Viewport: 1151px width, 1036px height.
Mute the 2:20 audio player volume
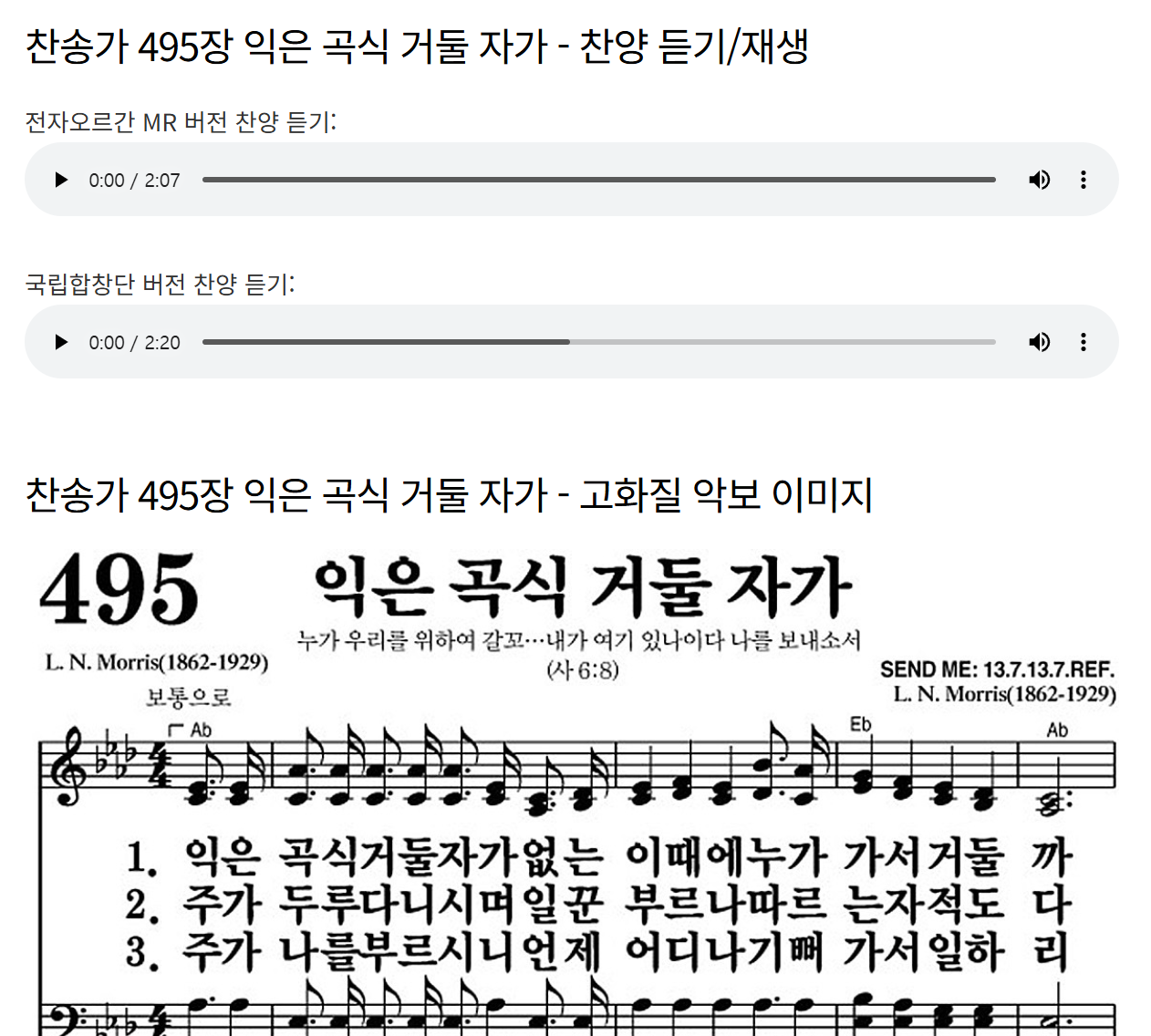click(x=1039, y=342)
